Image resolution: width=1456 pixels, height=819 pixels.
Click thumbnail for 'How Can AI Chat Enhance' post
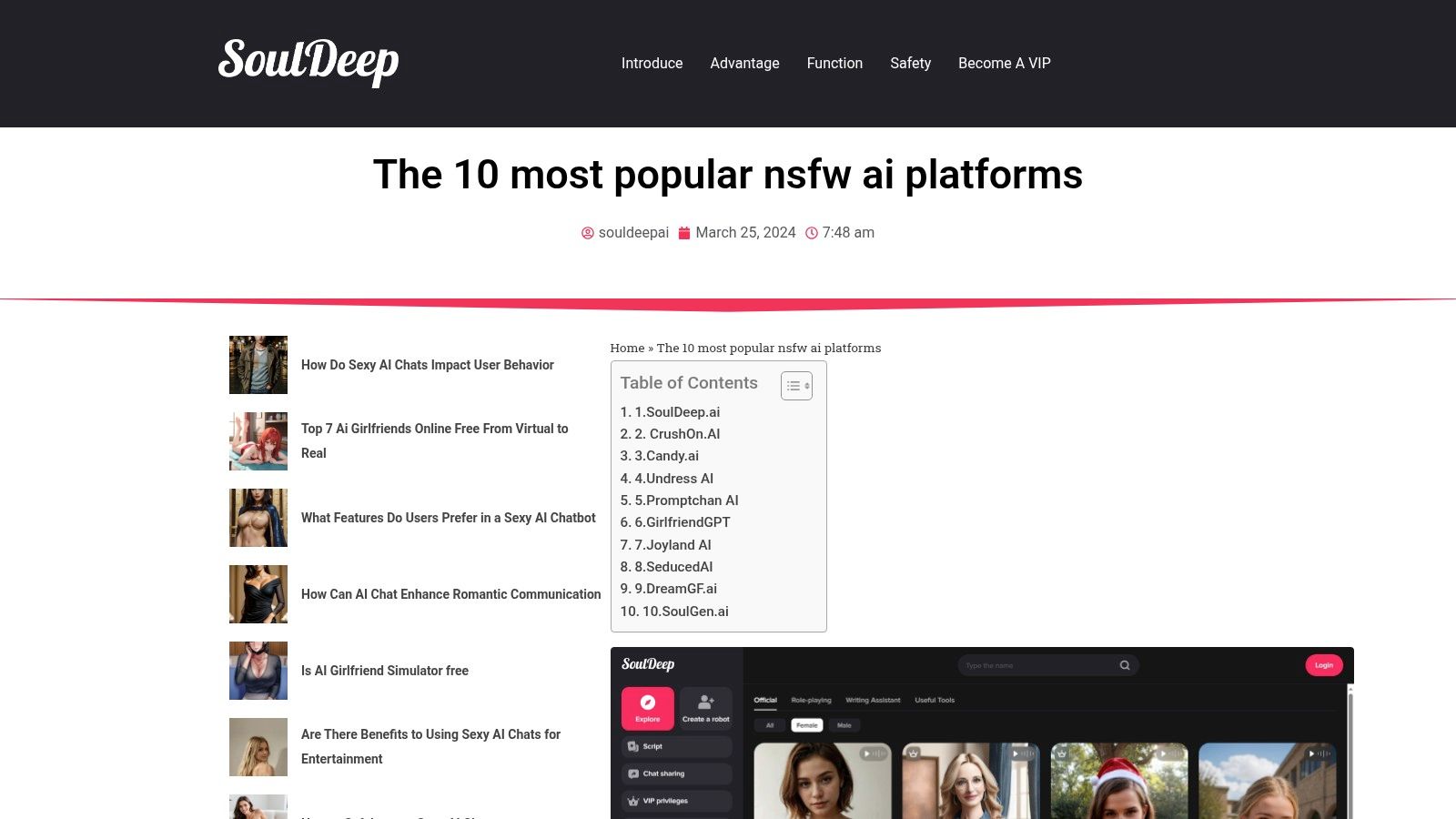tap(258, 594)
